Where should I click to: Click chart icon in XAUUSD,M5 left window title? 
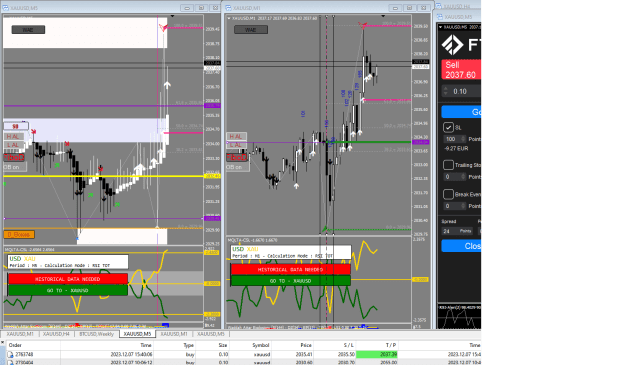(6, 8)
